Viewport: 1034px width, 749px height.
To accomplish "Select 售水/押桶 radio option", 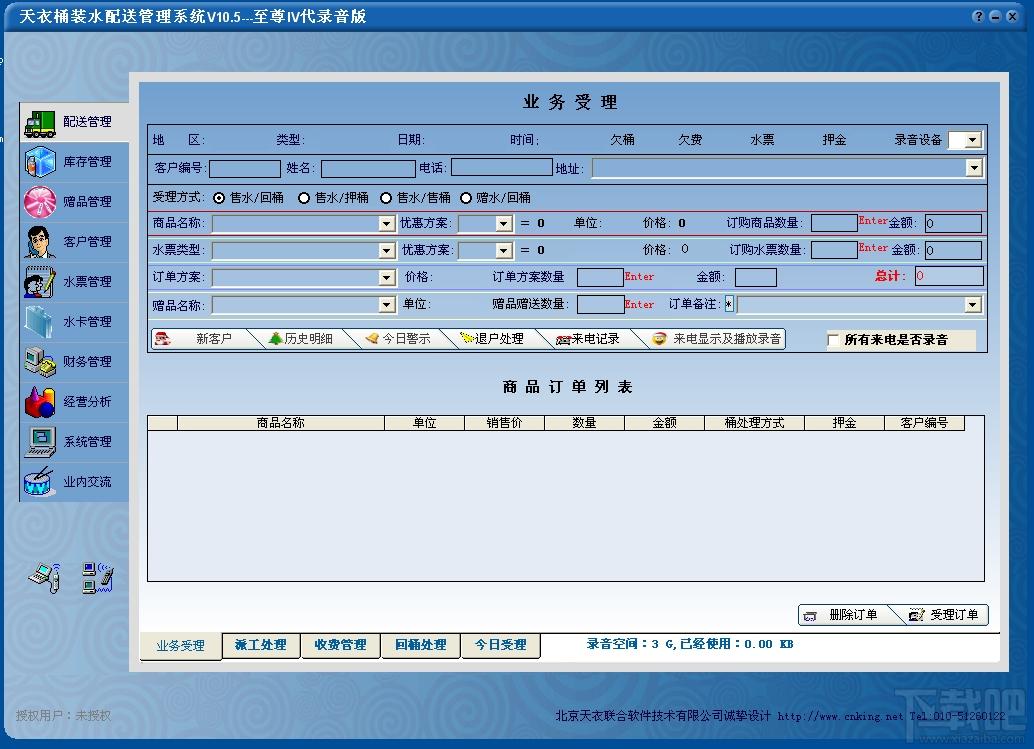I will coord(304,198).
